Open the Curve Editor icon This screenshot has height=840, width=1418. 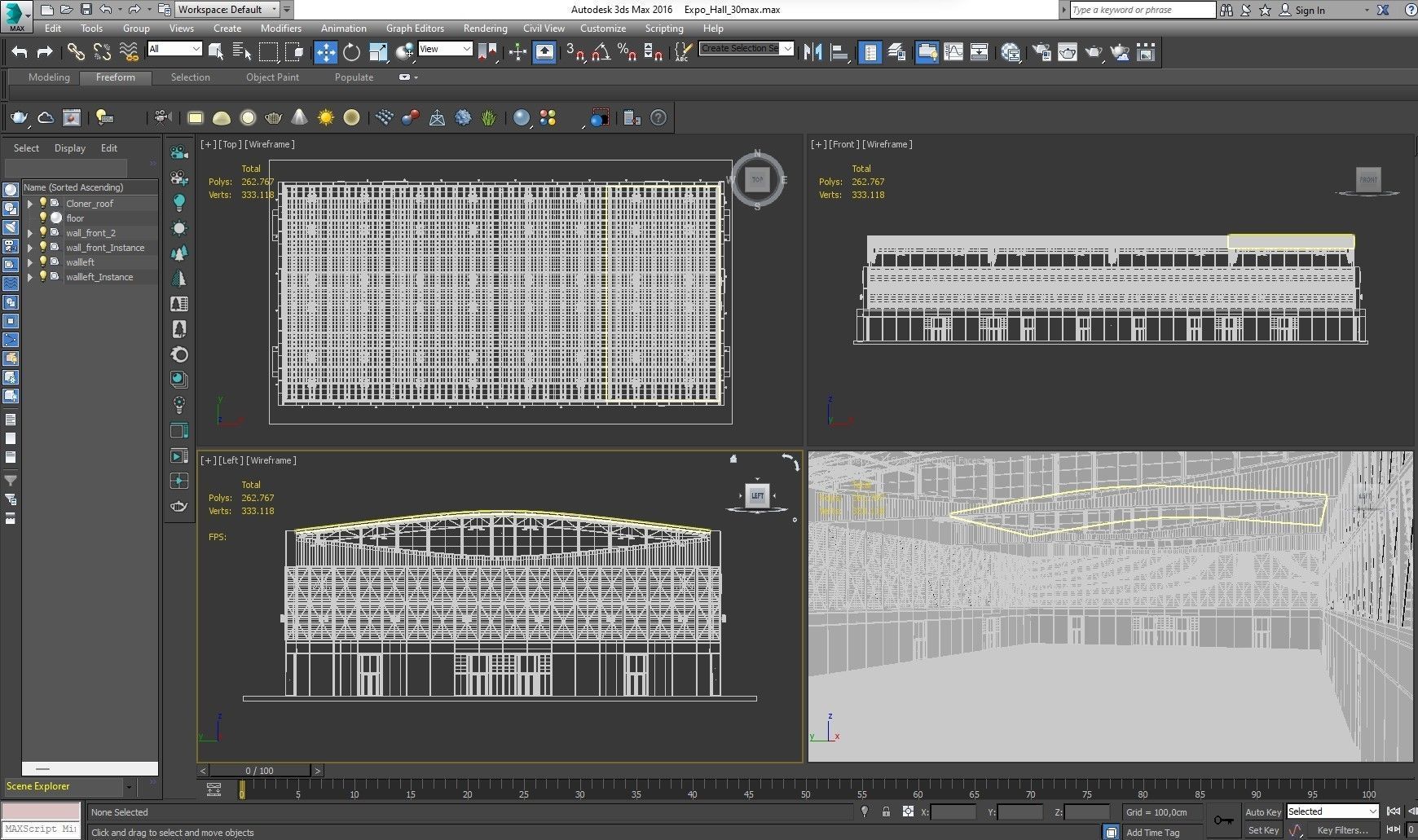click(953, 52)
